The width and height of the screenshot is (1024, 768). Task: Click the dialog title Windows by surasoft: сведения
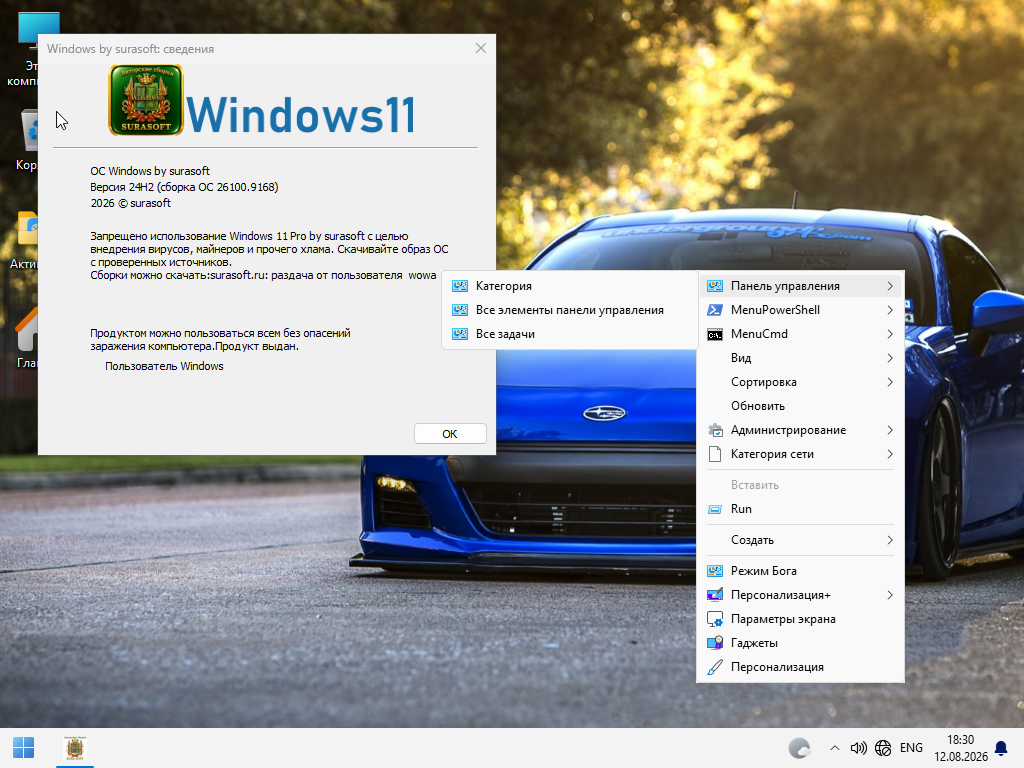pos(131,49)
